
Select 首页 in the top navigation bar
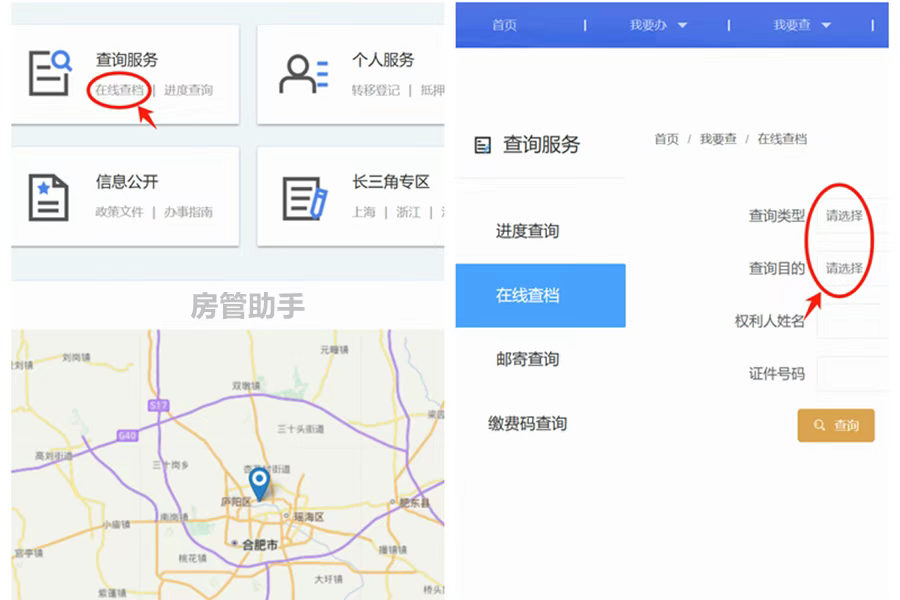point(504,25)
